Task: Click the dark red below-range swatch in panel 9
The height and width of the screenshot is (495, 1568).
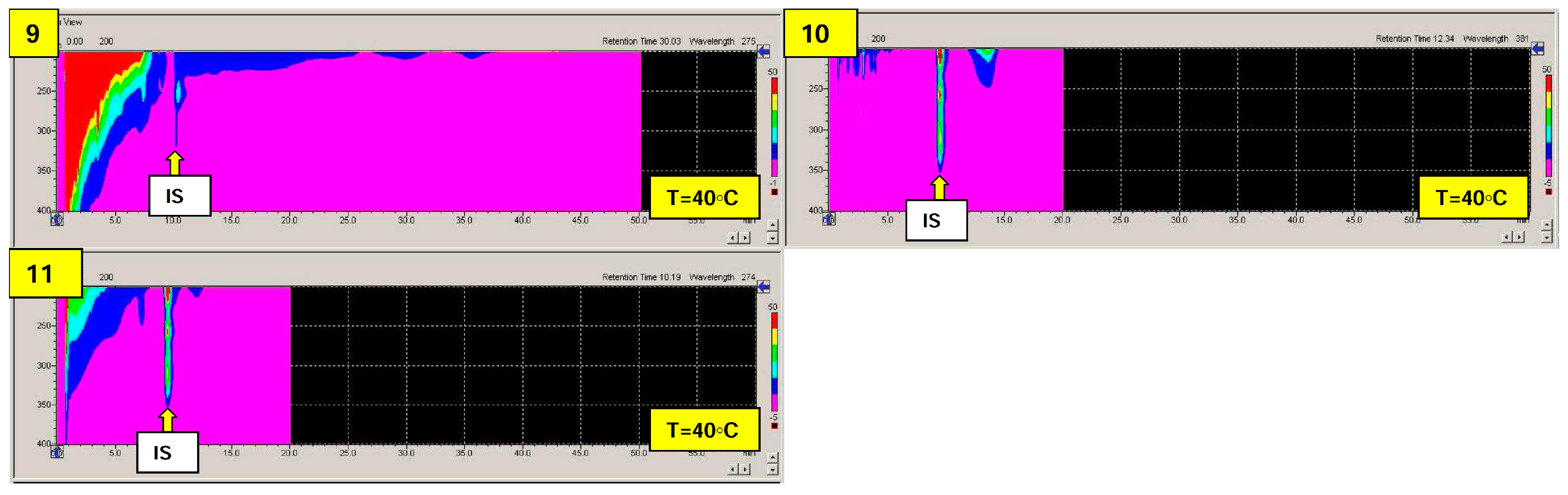Action: point(774,192)
